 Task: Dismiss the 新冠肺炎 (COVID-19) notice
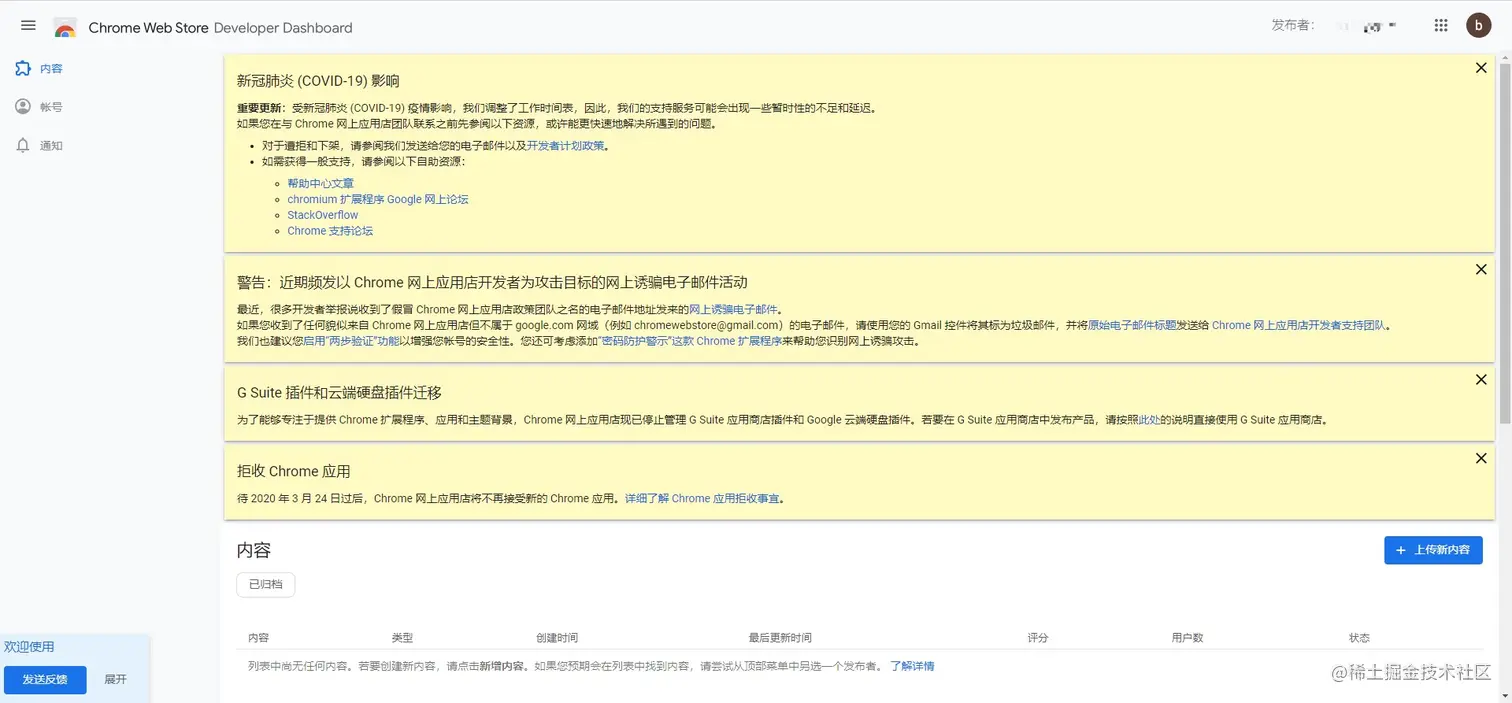click(1481, 68)
